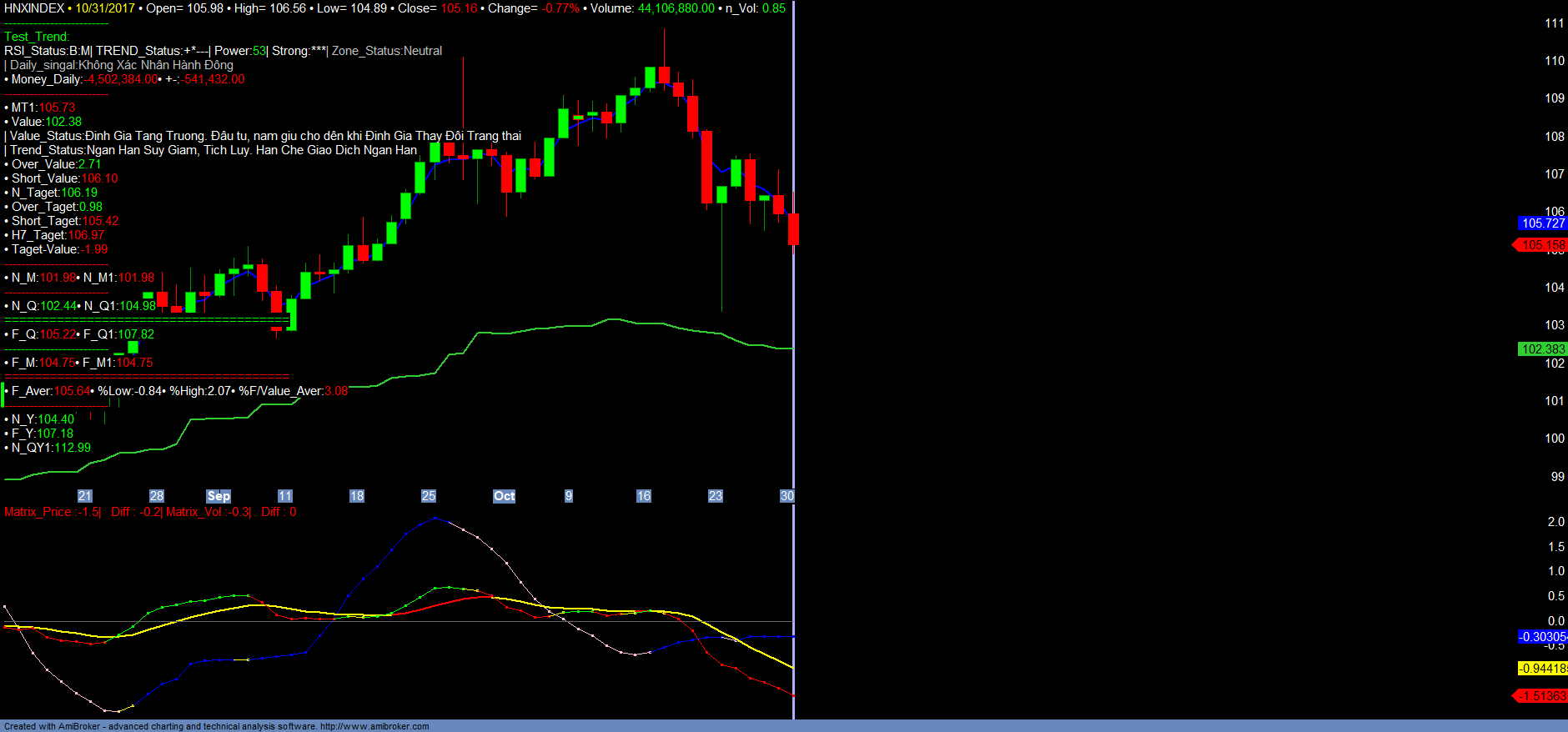The height and width of the screenshot is (732, 1568).
Task: Click the date marker labeled 23
Action: pyautogui.click(x=715, y=496)
